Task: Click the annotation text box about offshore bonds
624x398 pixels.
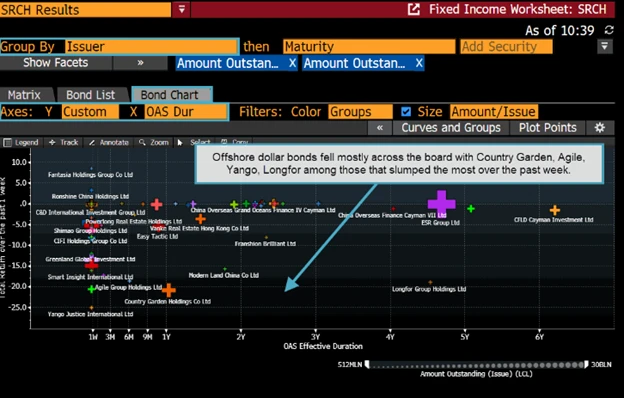Action: [399, 164]
